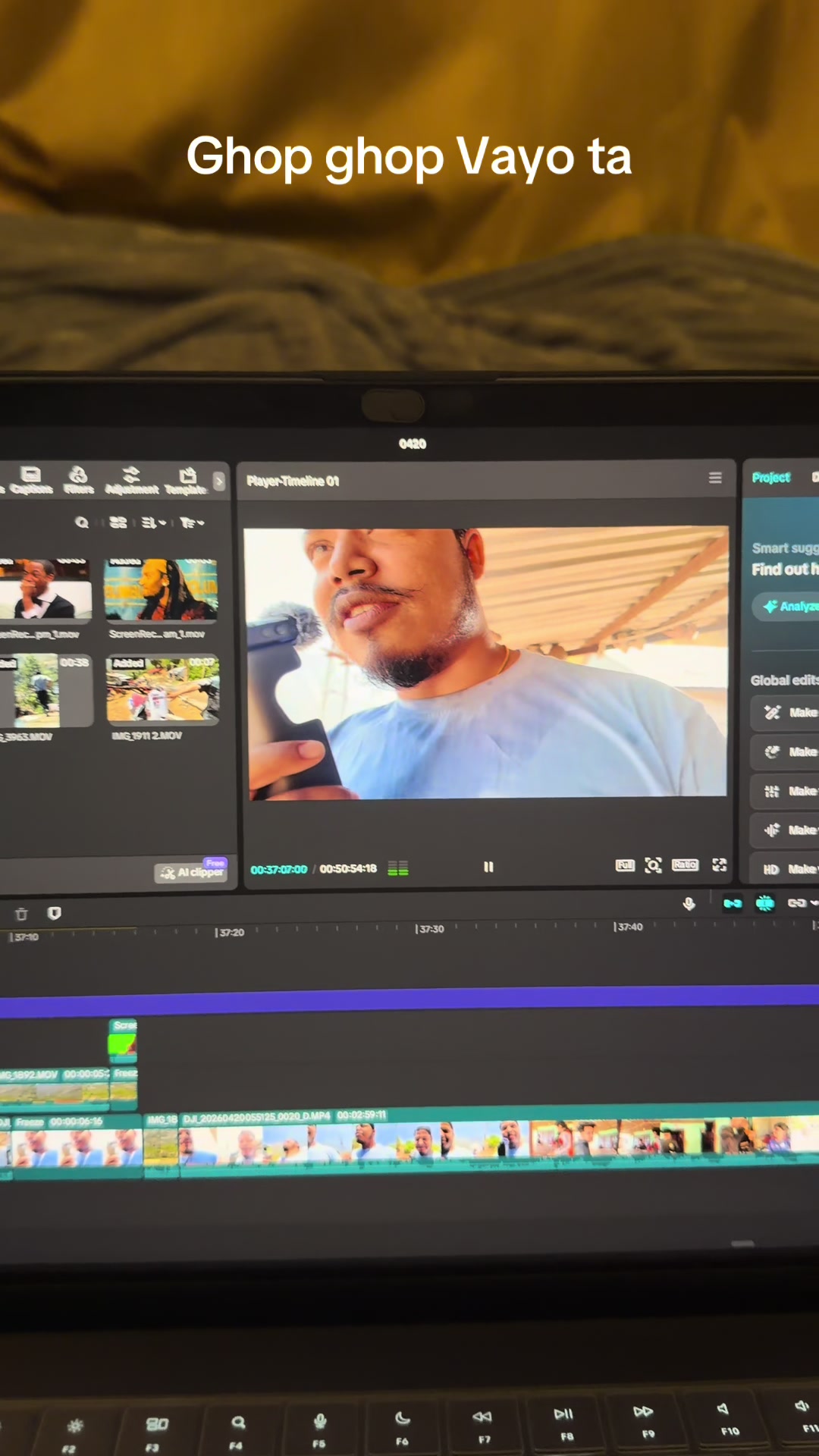
Task: Open the media filter dropdown
Action: click(x=192, y=522)
